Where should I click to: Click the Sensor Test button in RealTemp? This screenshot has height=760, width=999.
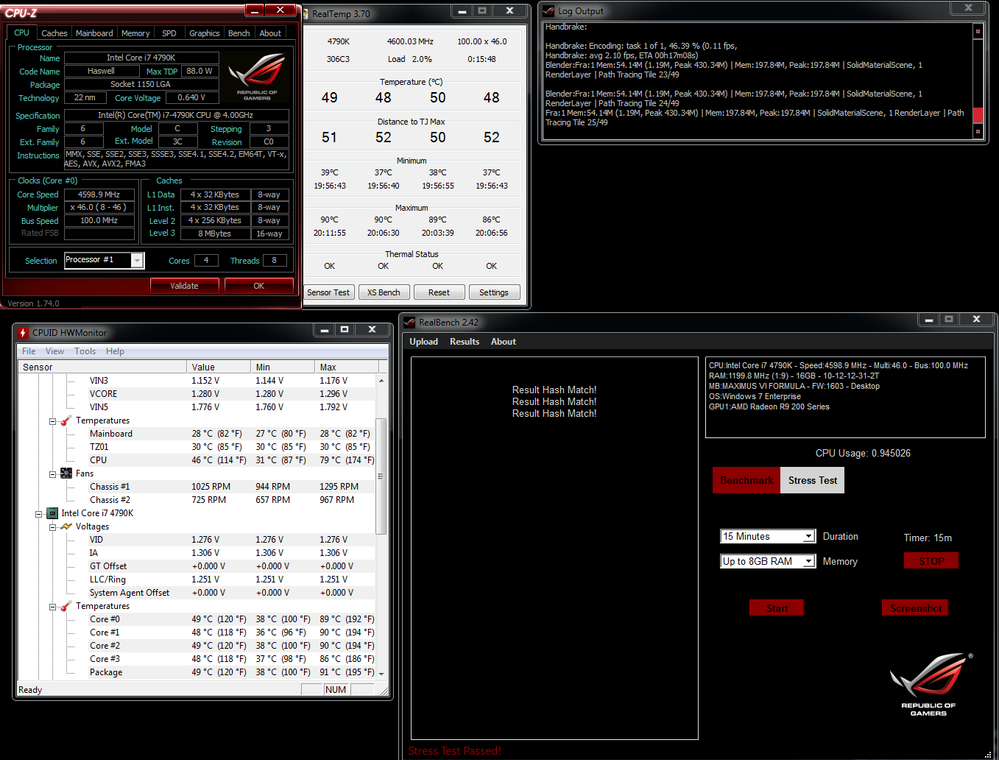[x=328, y=292]
